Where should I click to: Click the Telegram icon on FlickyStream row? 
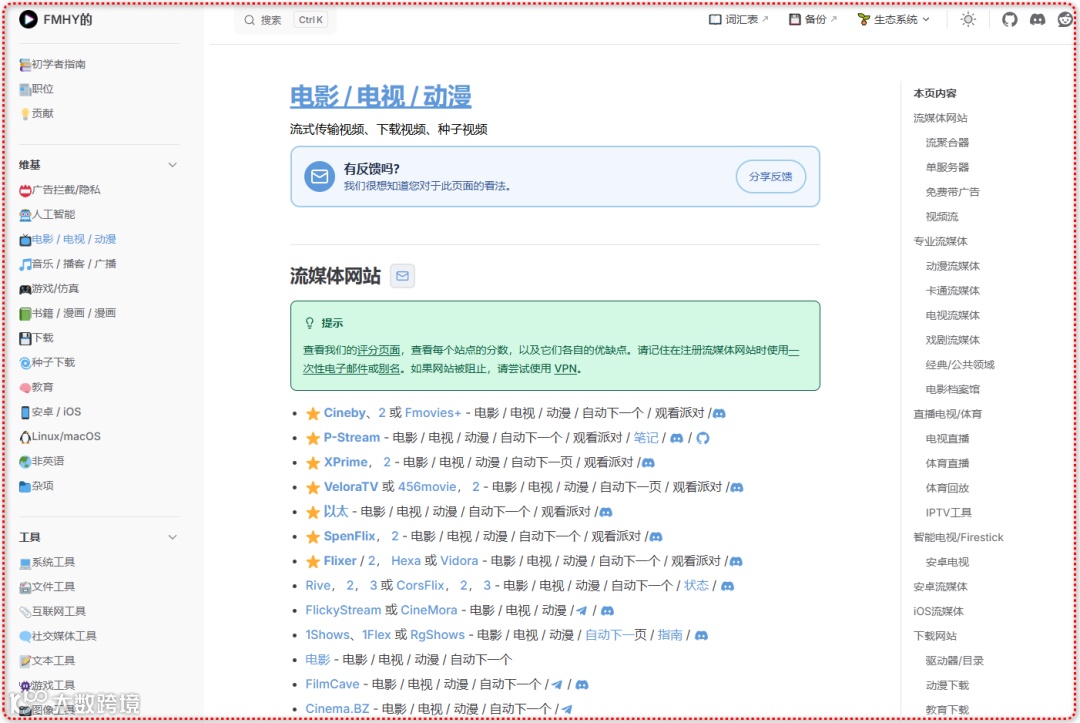[x=582, y=611]
